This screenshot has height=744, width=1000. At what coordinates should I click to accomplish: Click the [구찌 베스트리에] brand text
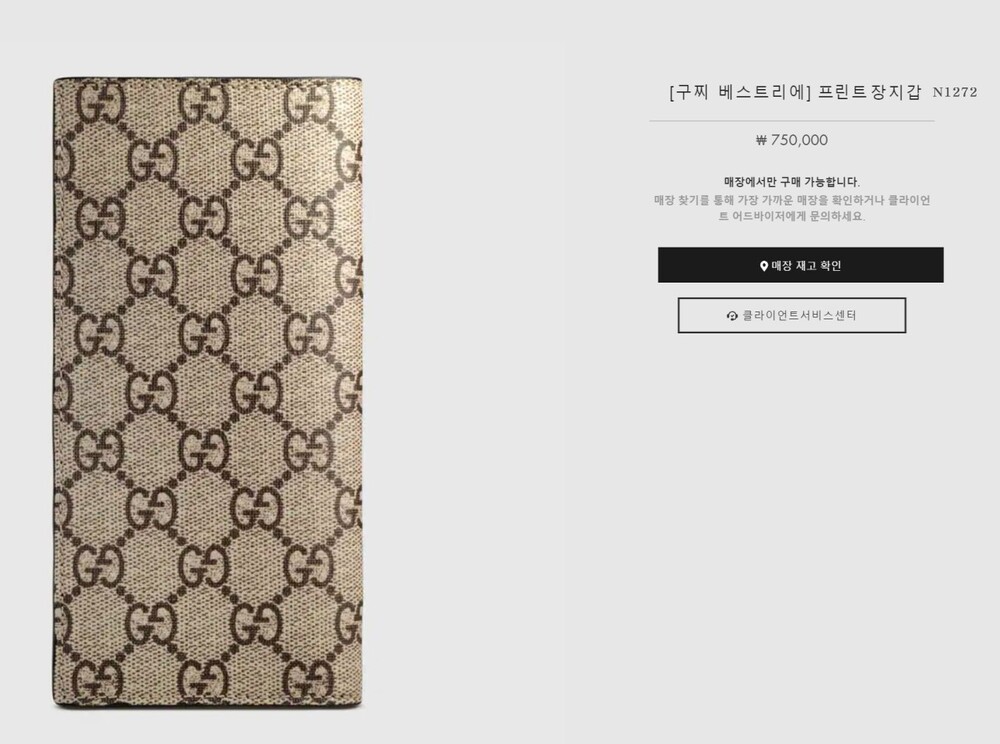click(740, 92)
